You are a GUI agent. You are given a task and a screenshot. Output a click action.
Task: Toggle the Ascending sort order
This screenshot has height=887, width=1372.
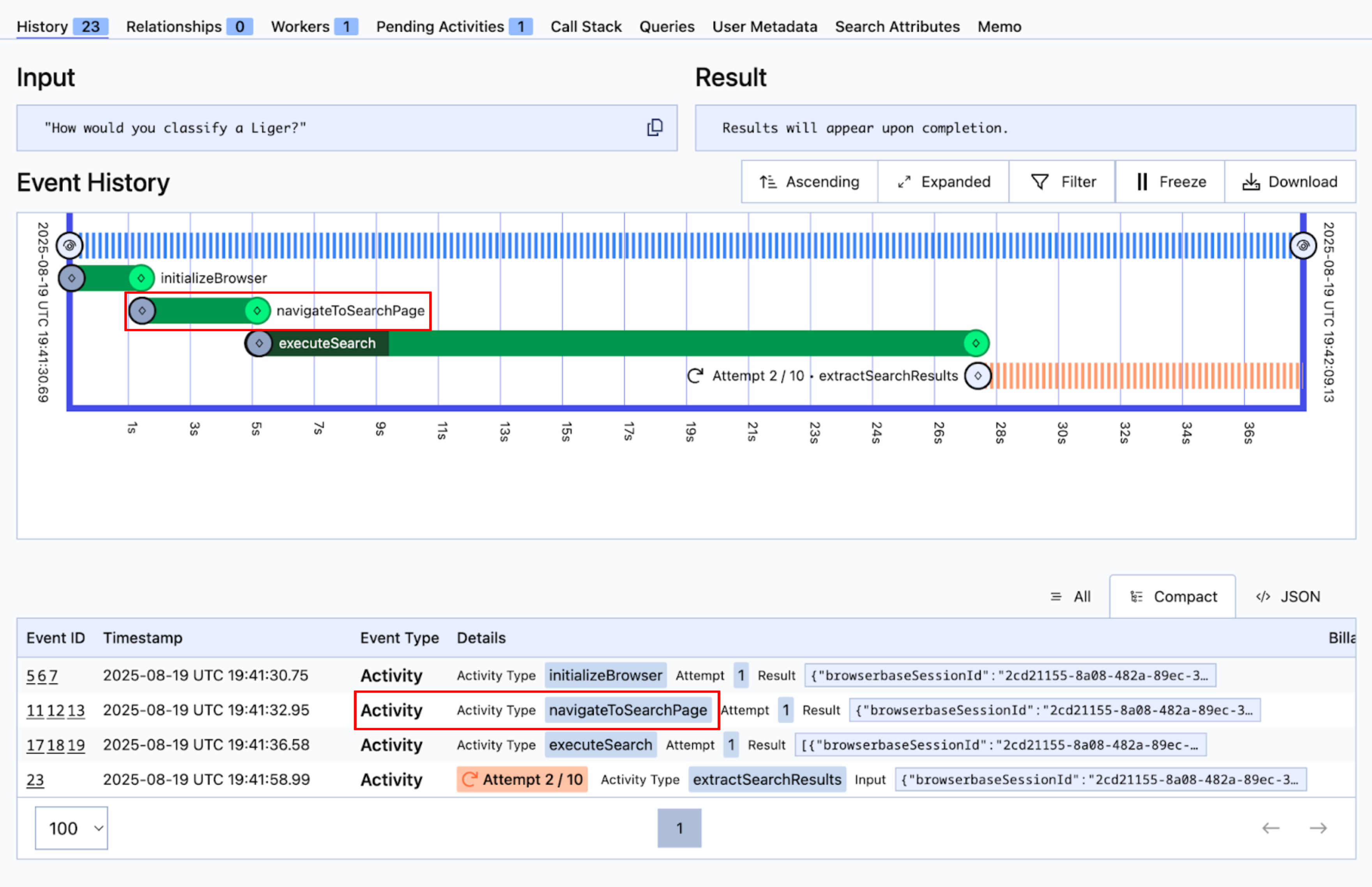tap(809, 182)
